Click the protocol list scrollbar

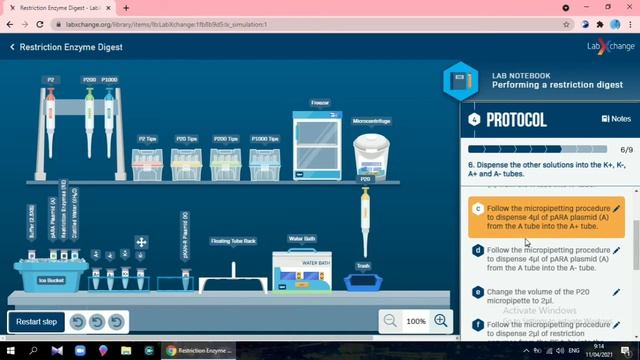pos(636,245)
